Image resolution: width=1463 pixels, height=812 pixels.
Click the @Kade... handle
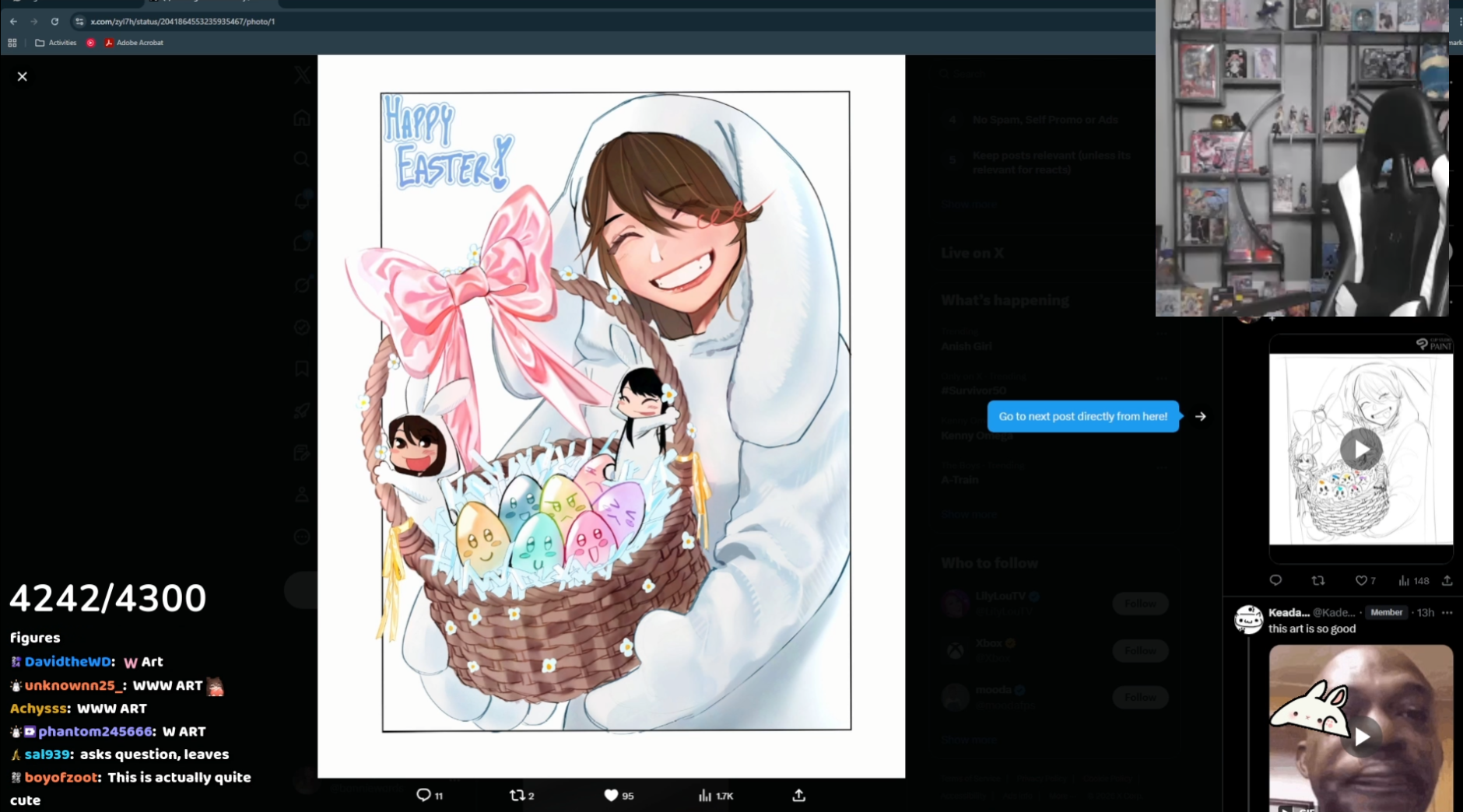pyautogui.click(x=1335, y=612)
